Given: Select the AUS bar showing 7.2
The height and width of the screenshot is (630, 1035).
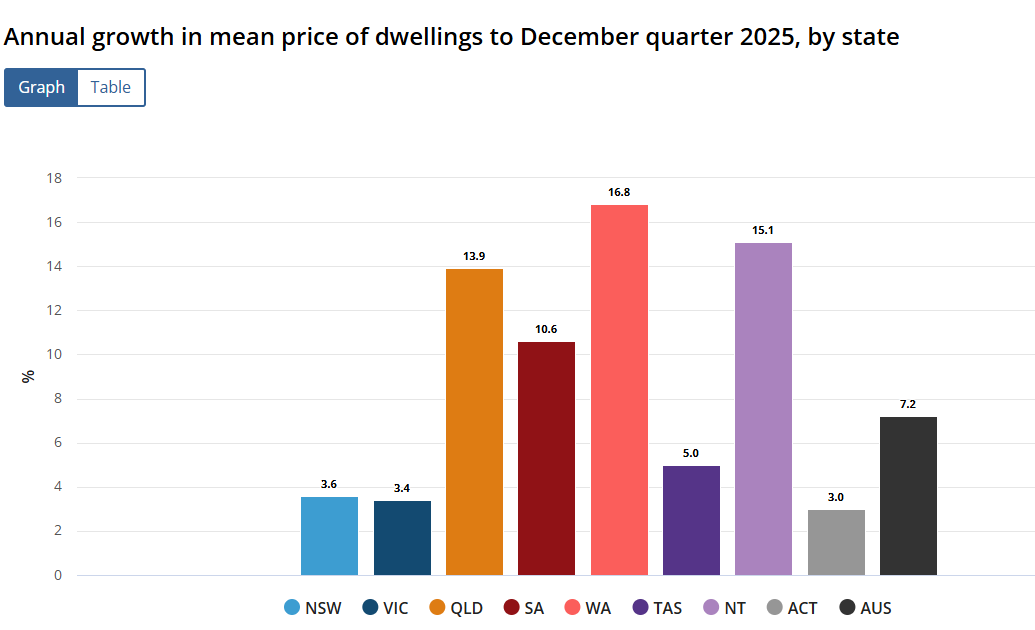Looking at the screenshot, I should click(908, 496).
